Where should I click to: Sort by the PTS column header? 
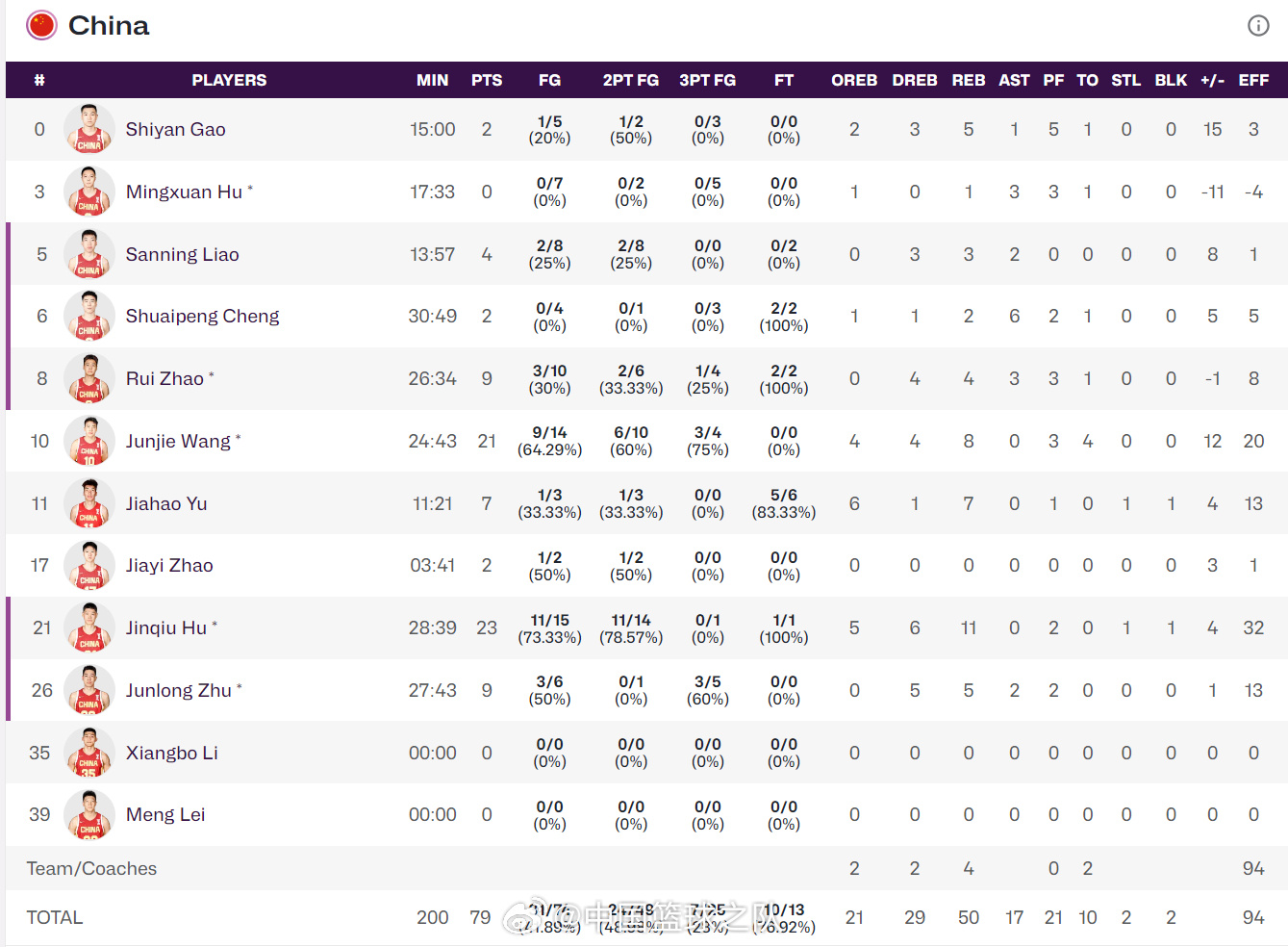[487, 80]
